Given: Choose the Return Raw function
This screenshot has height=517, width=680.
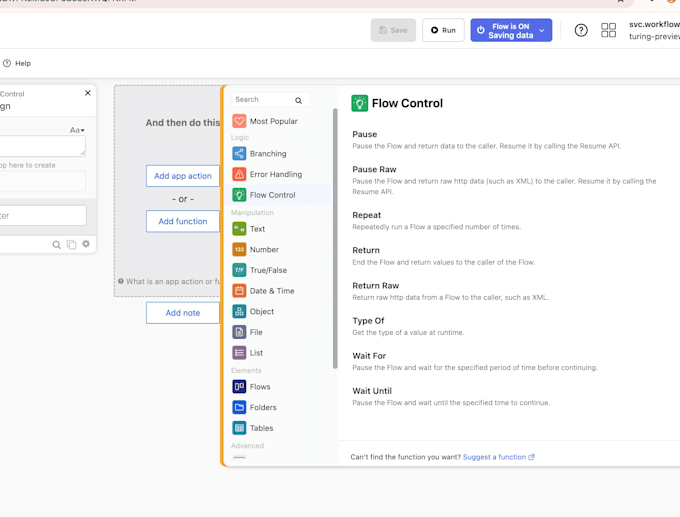Looking at the screenshot, I should (x=376, y=286).
